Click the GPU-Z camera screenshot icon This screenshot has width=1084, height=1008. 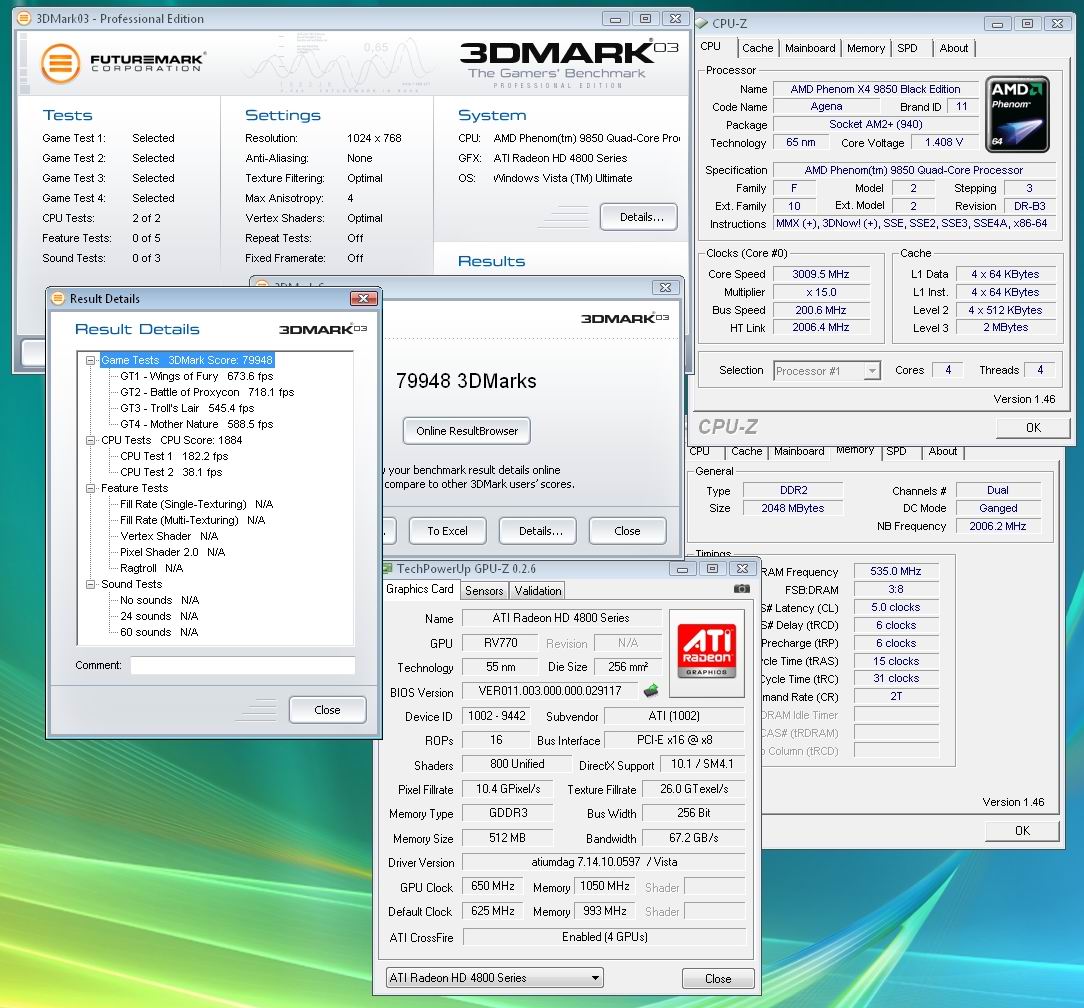pyautogui.click(x=741, y=589)
